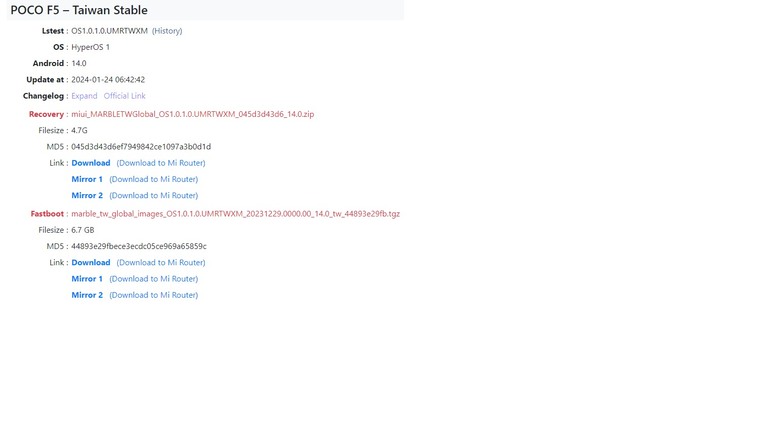Select version text OS1.0.1.0.UMRTWXM

coord(109,31)
